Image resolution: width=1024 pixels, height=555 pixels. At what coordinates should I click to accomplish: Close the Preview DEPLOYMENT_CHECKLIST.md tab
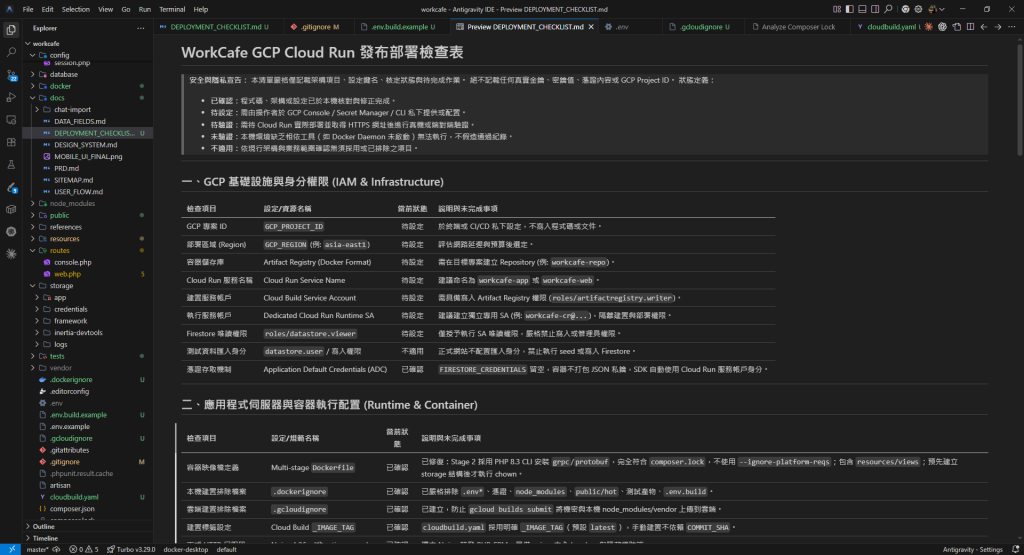click(591, 27)
